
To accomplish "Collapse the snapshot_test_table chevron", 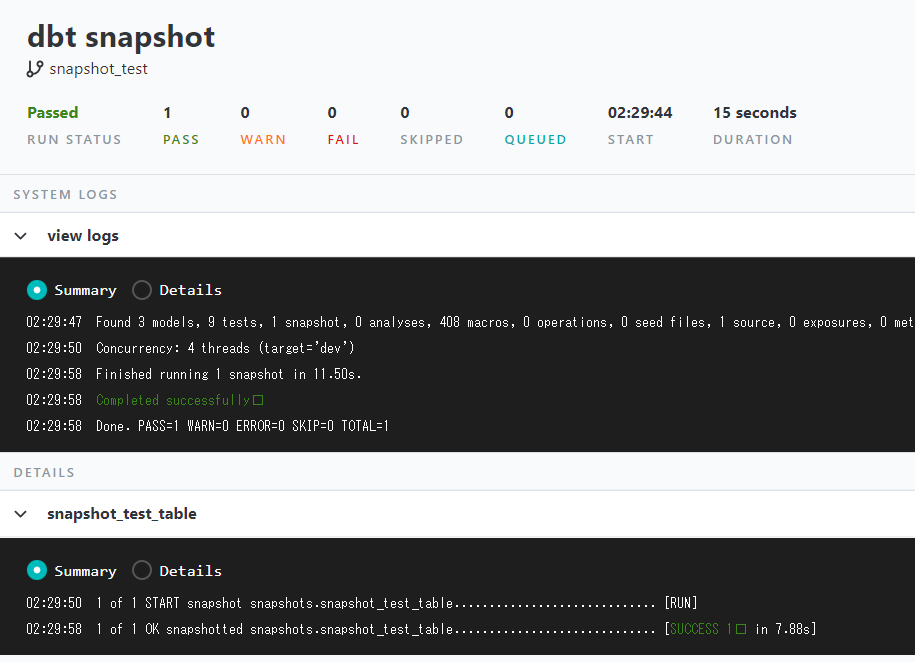I will (20, 514).
